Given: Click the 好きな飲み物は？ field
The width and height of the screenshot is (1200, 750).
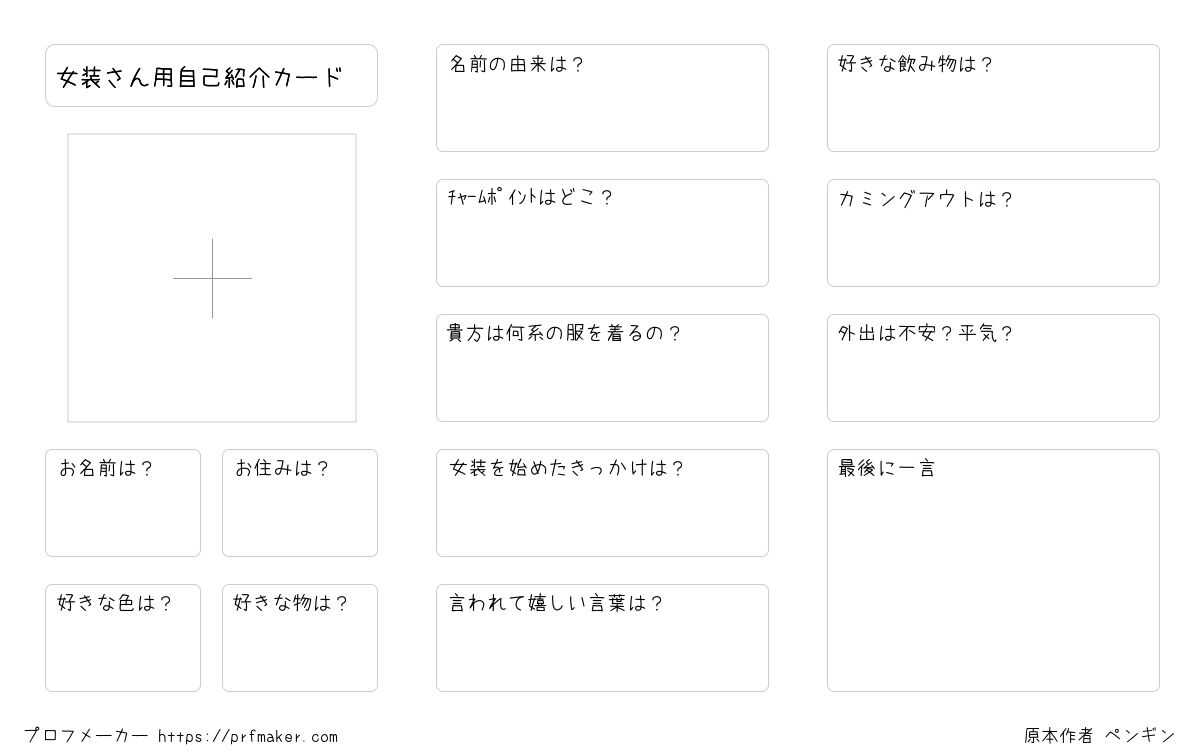Looking at the screenshot, I should point(993,98).
